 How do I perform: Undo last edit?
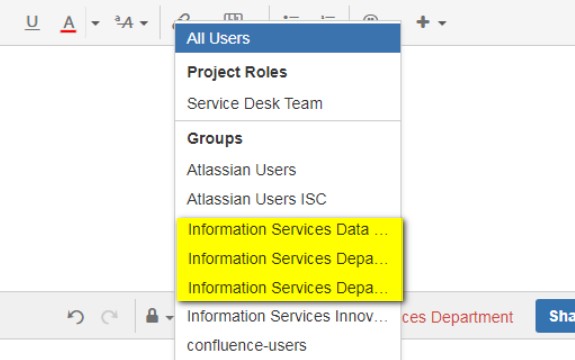point(76,316)
